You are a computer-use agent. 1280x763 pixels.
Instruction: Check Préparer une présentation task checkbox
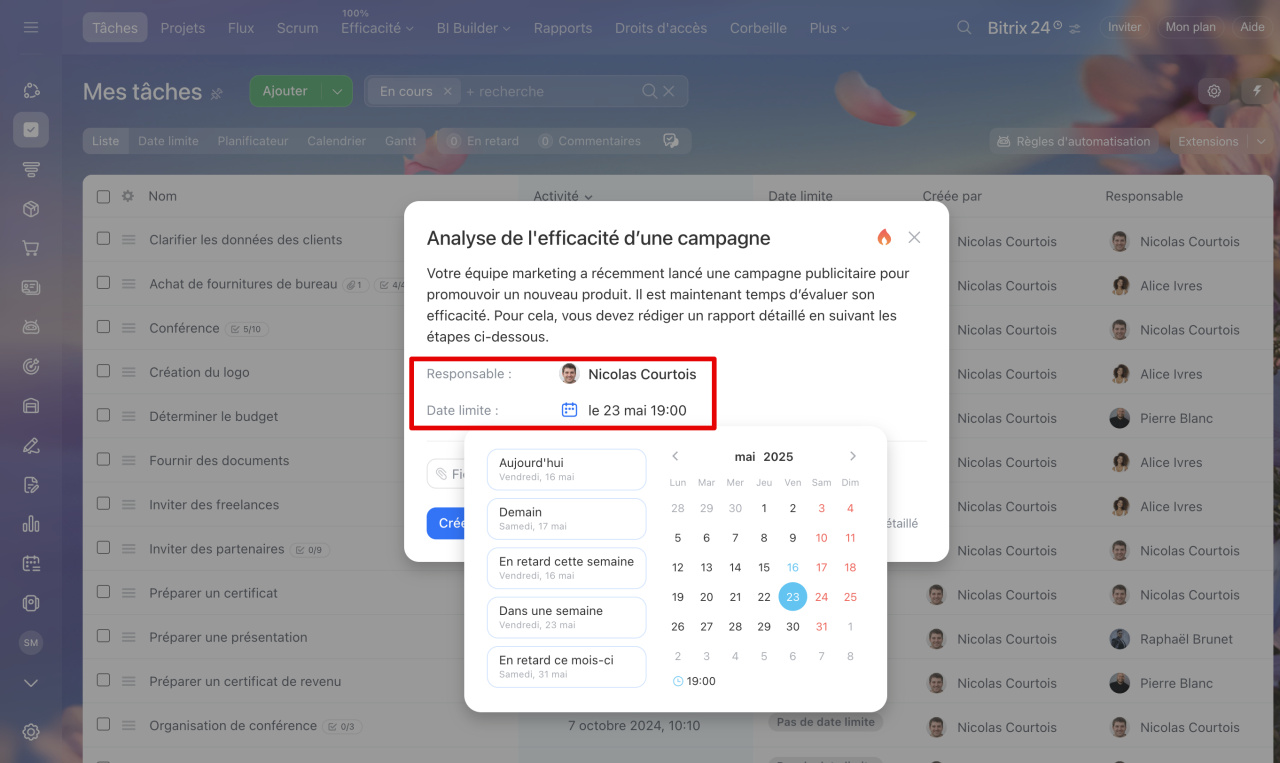pos(103,635)
